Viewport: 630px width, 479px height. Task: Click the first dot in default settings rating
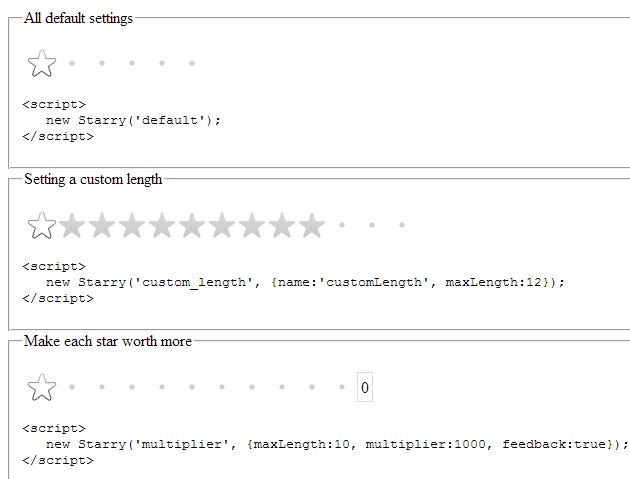tap(71, 63)
